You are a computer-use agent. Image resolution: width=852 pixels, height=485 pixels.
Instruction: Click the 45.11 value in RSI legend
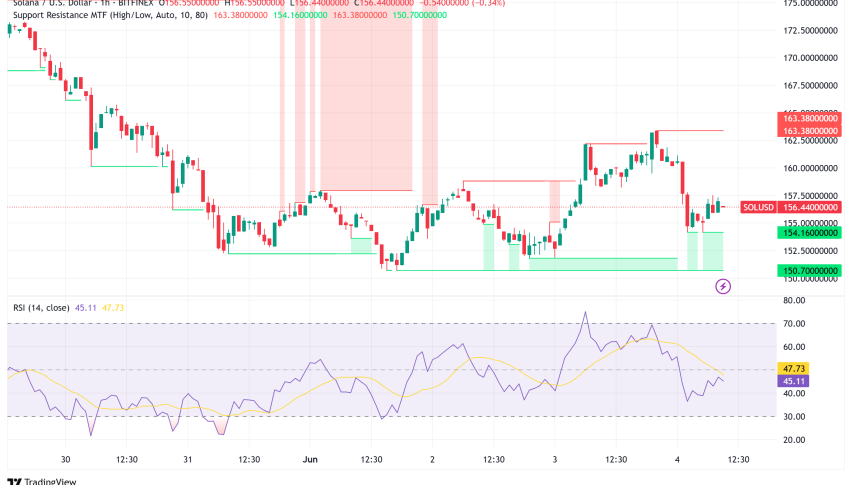(85, 308)
